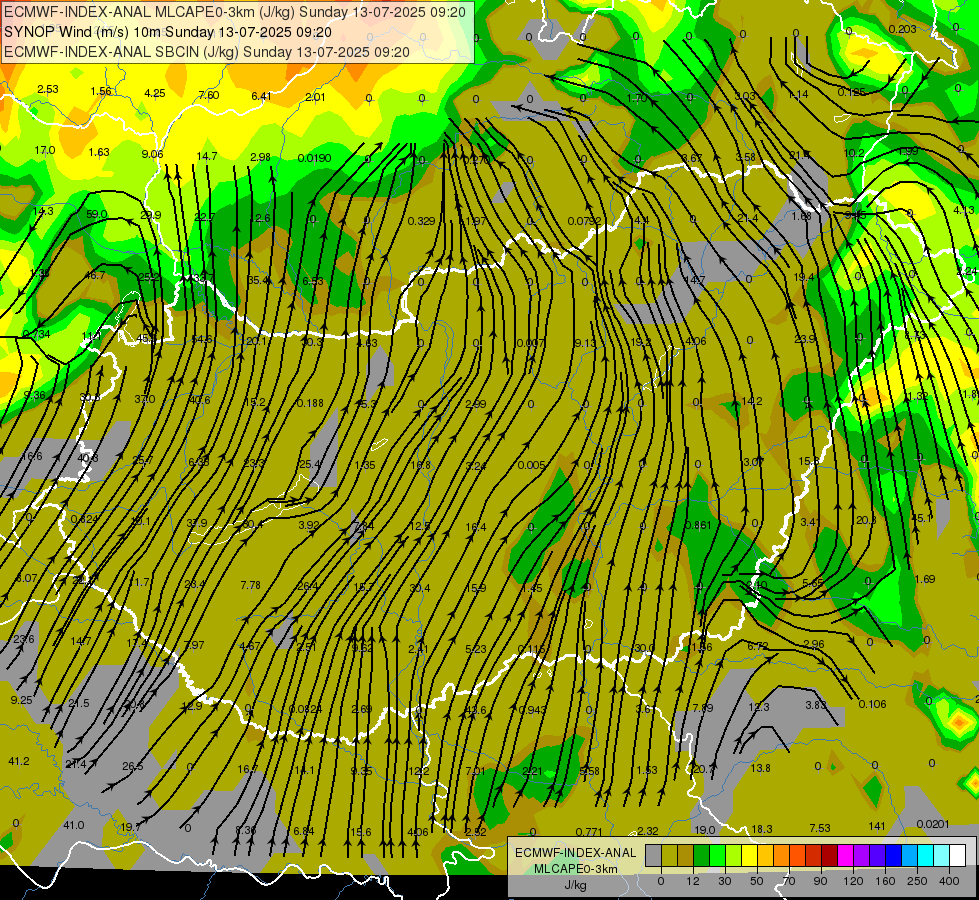Click the map value 0.203
Viewport: 979px width, 900px height.
tap(902, 29)
